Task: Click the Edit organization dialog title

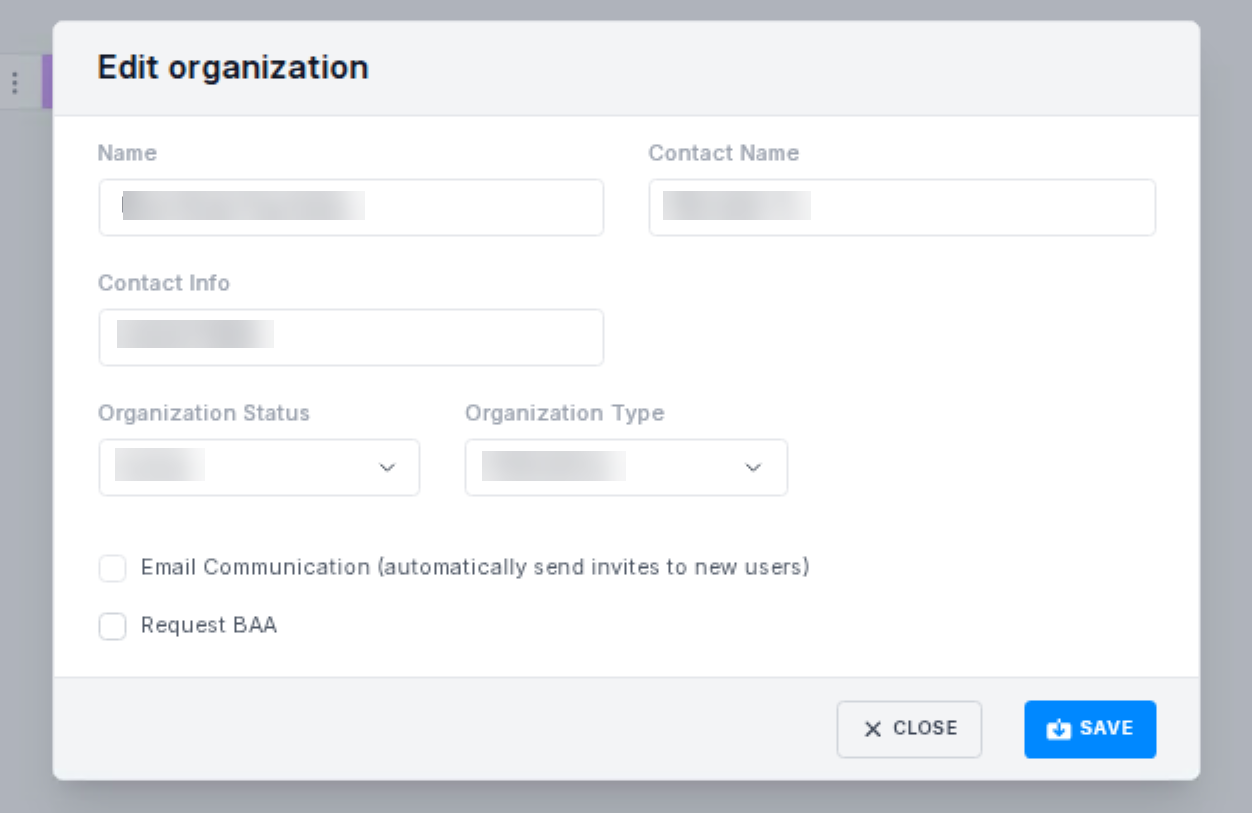Action: pyautogui.click(x=233, y=68)
